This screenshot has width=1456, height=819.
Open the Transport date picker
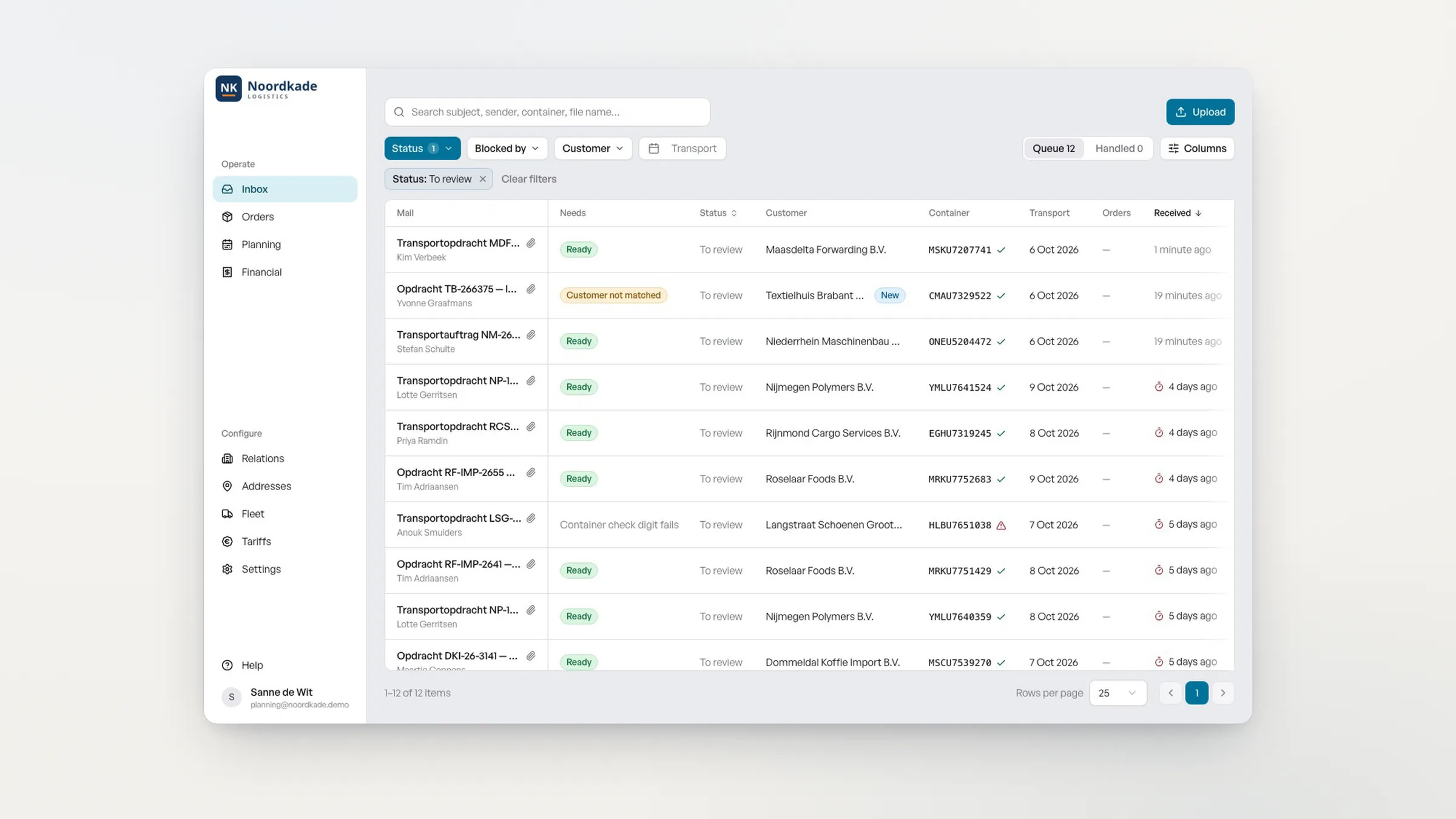click(682, 148)
